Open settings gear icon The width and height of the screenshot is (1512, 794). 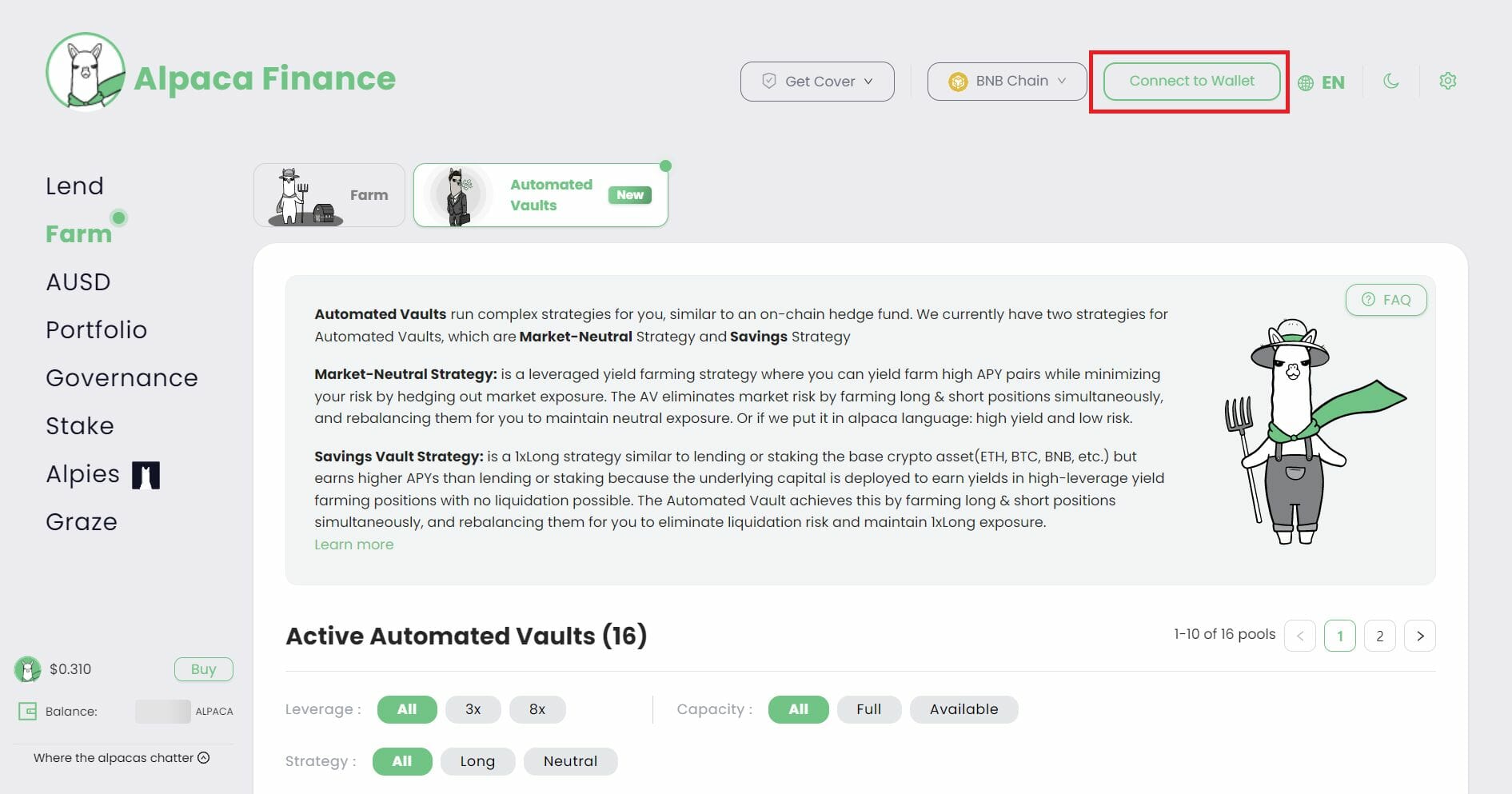point(1448,81)
